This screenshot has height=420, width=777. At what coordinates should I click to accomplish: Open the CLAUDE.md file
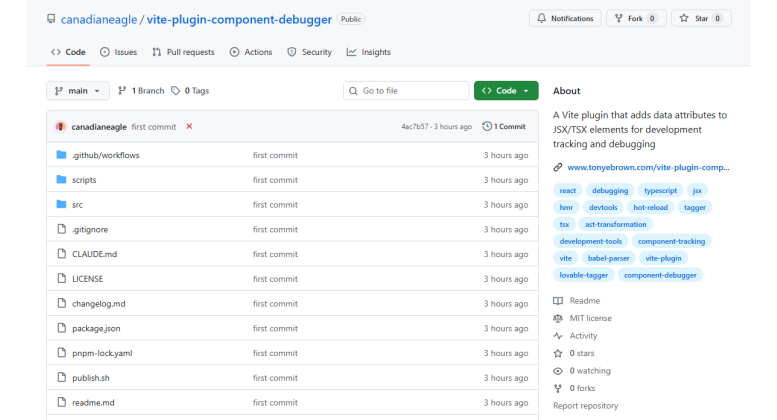tap(95, 254)
